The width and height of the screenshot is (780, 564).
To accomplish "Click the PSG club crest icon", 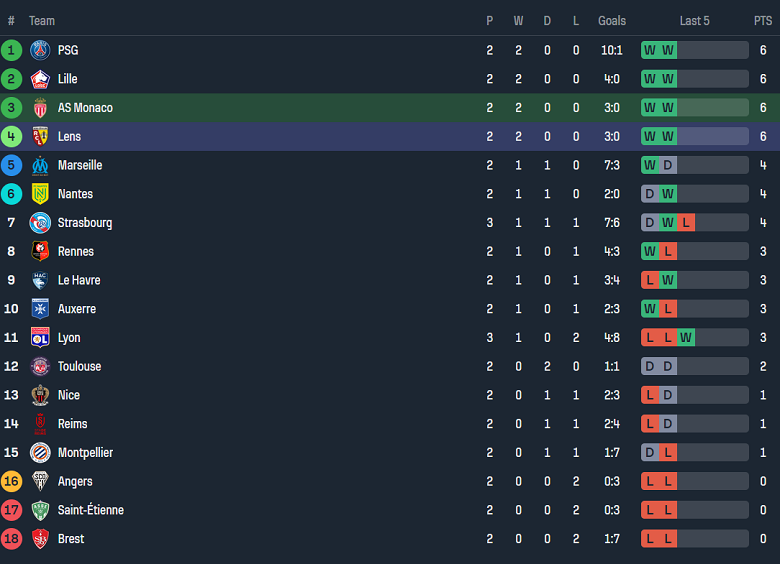I will pos(40,50).
